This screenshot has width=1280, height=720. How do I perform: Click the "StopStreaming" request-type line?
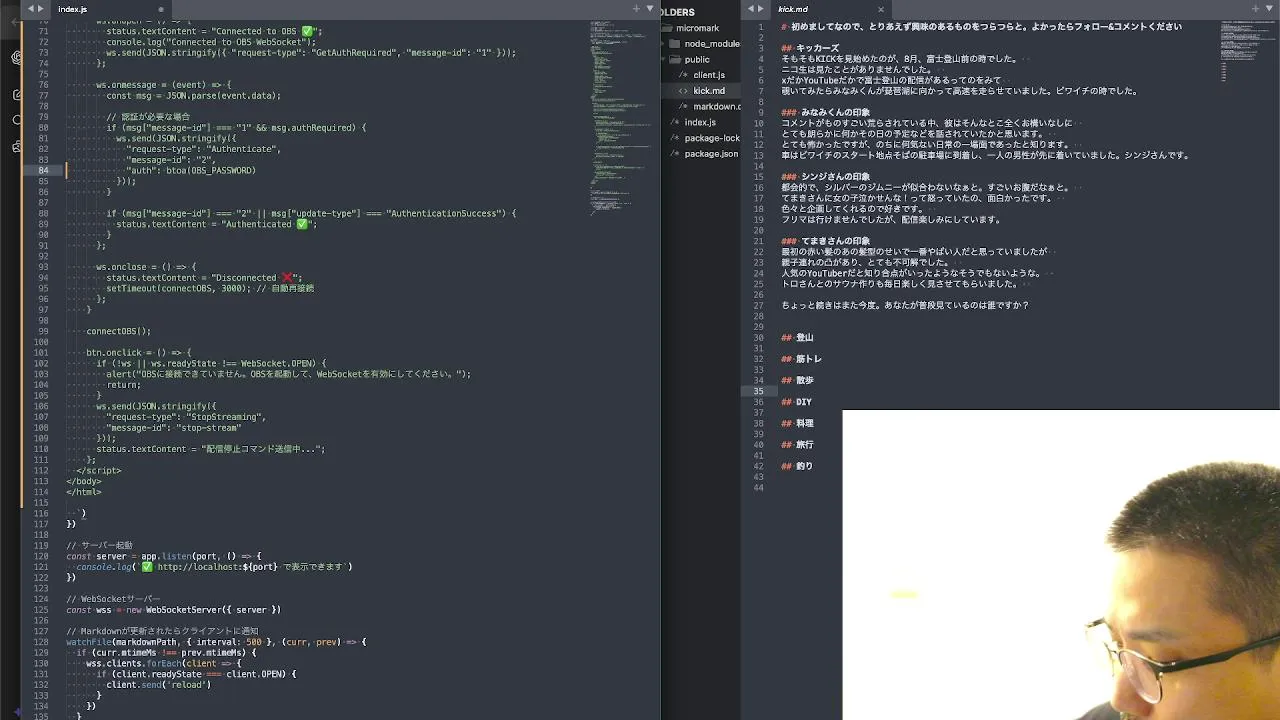pyautogui.click(x=186, y=417)
